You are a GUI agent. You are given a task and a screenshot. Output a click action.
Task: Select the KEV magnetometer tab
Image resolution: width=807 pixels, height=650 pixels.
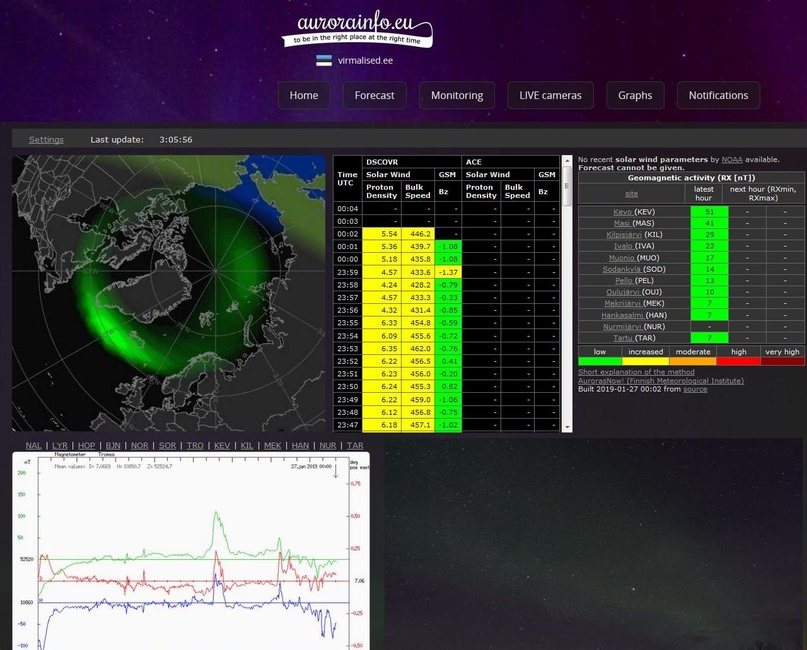point(222,446)
